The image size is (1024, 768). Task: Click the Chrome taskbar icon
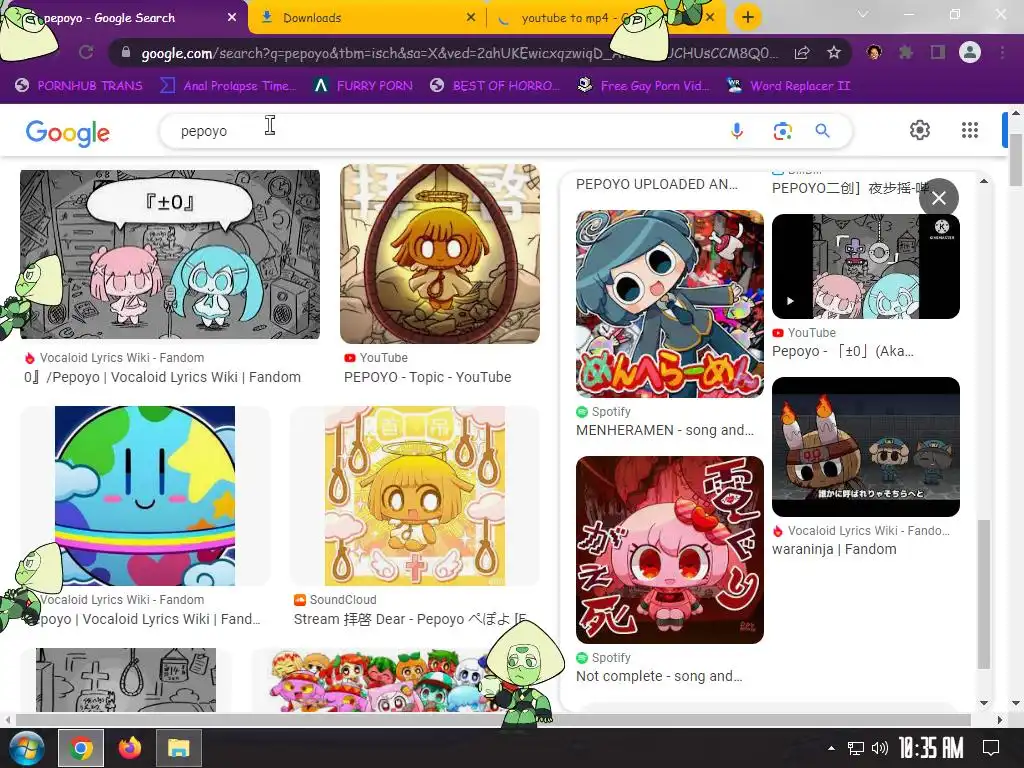[x=81, y=748]
